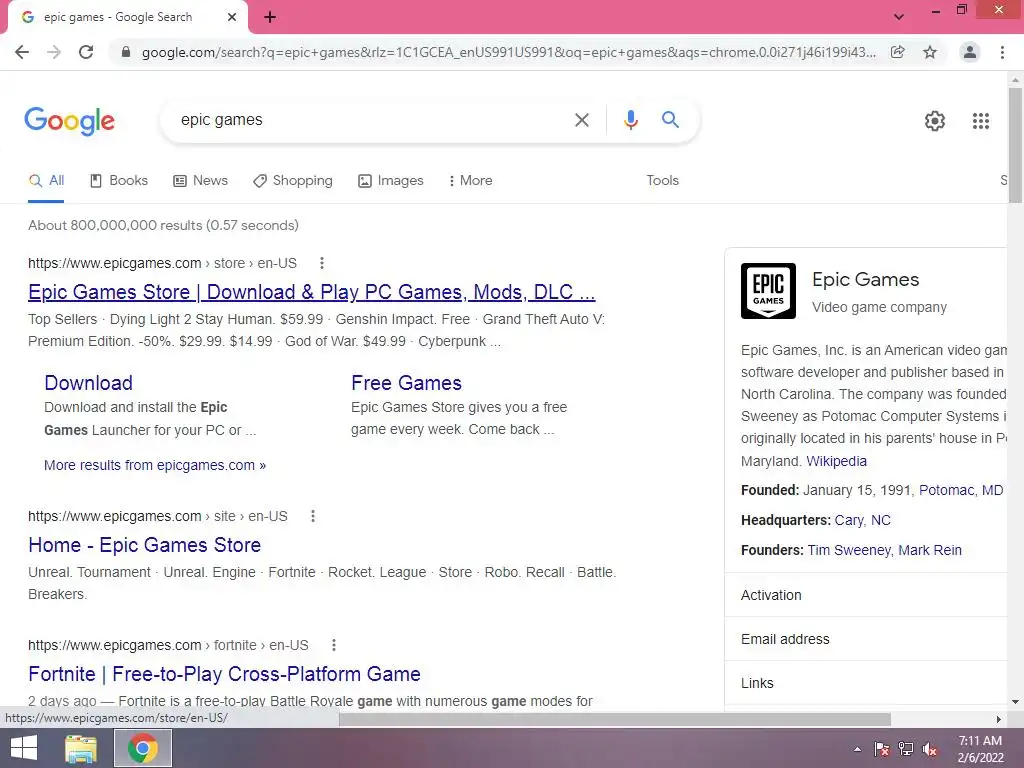Click the browser back arrow

pyautogui.click(x=22, y=52)
